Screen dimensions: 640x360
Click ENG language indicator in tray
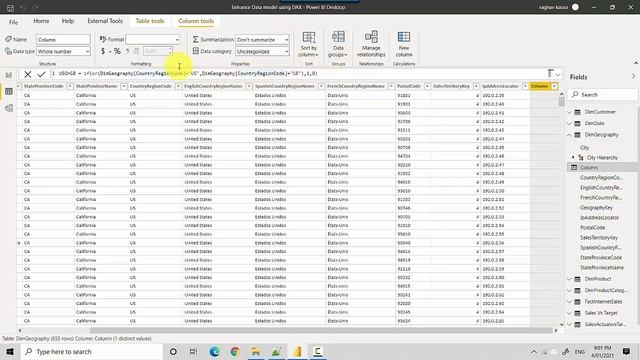tap(580, 351)
